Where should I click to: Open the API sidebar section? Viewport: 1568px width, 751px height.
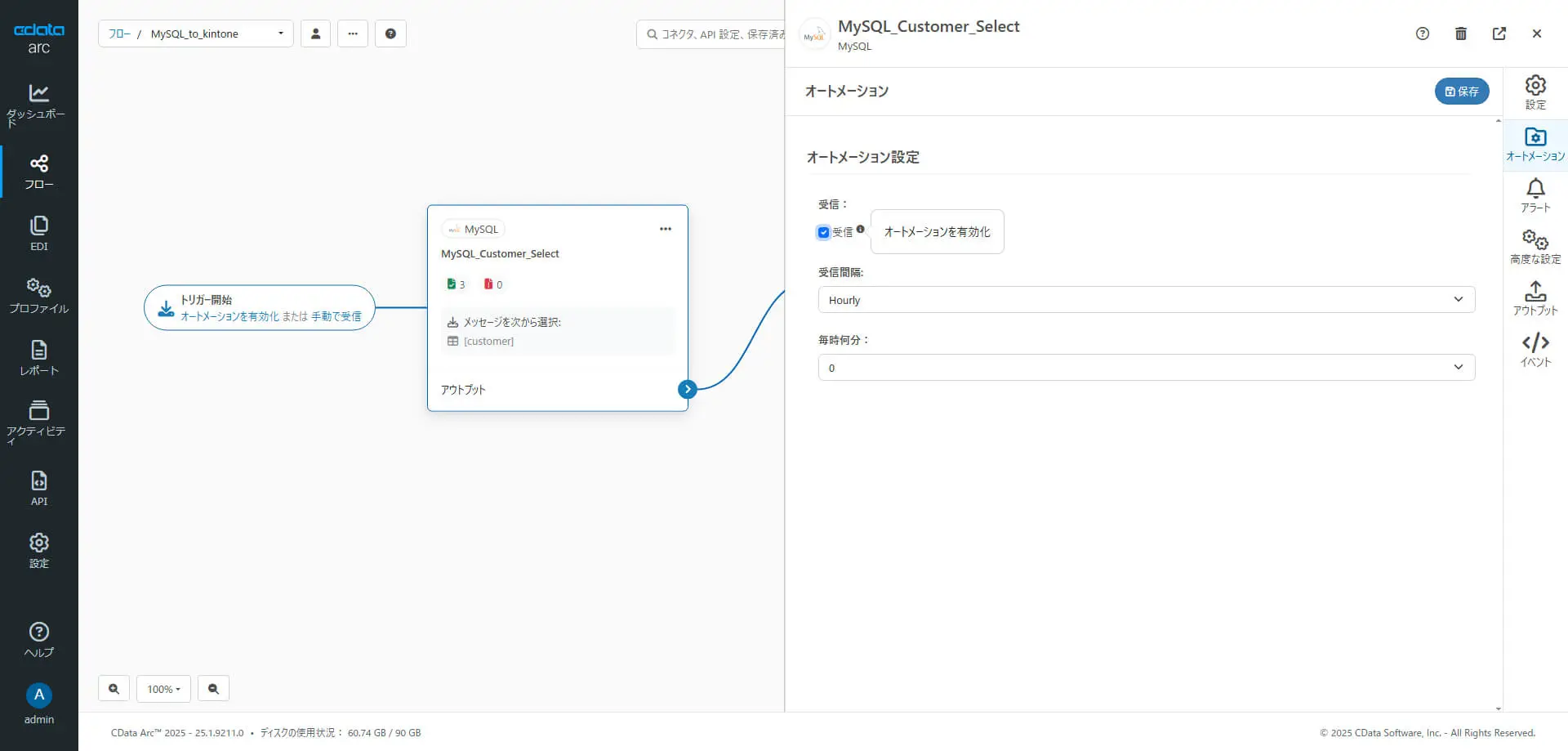[38, 488]
